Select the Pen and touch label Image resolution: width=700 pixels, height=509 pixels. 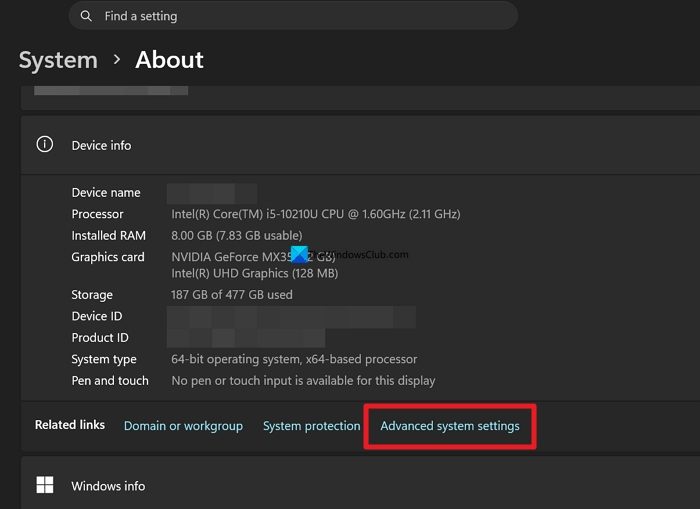[x=110, y=380]
